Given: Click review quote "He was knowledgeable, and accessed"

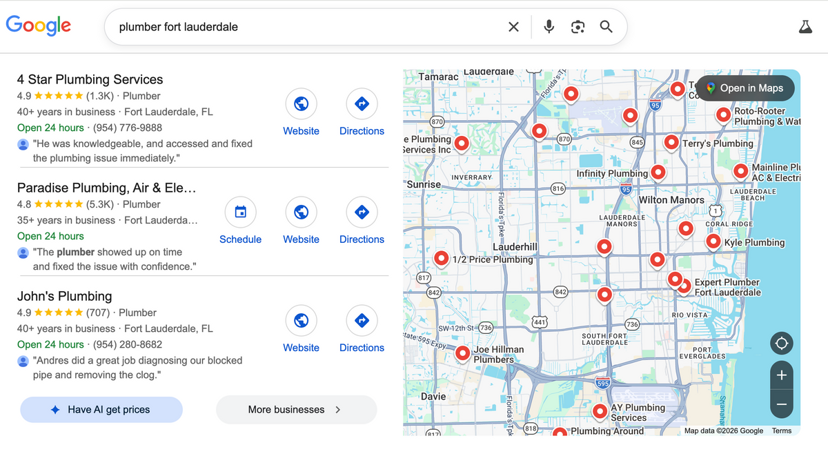Looking at the screenshot, I should pos(143,151).
